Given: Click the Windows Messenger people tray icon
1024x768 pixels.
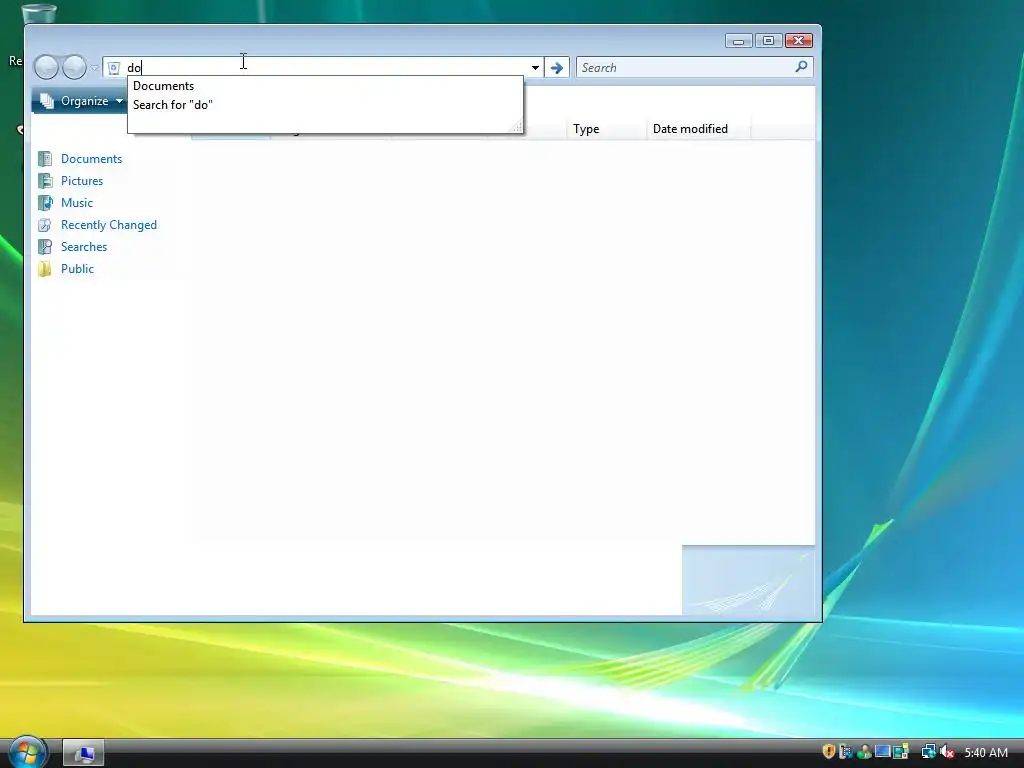Looking at the screenshot, I should click(865, 752).
